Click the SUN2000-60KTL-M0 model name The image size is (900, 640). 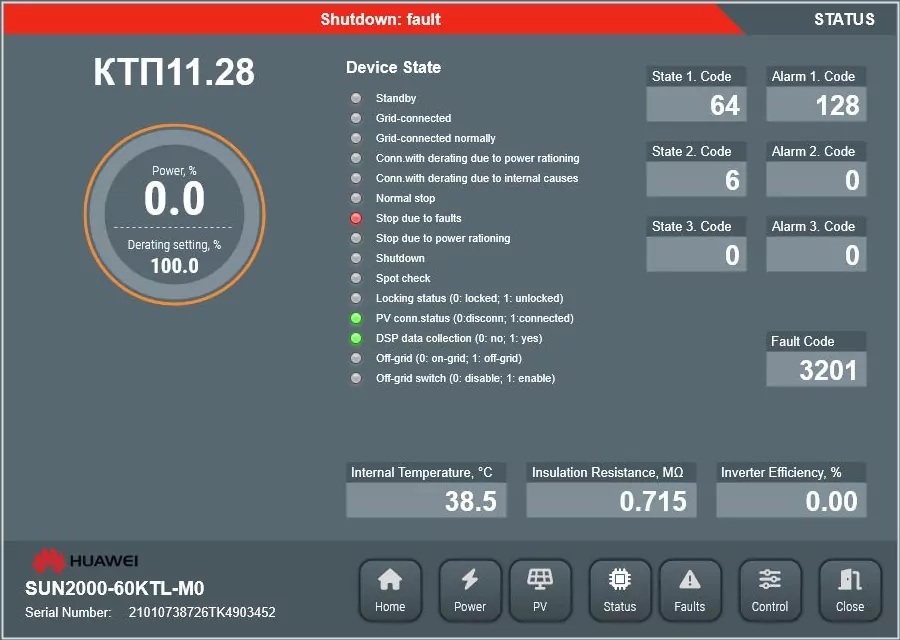pos(115,588)
